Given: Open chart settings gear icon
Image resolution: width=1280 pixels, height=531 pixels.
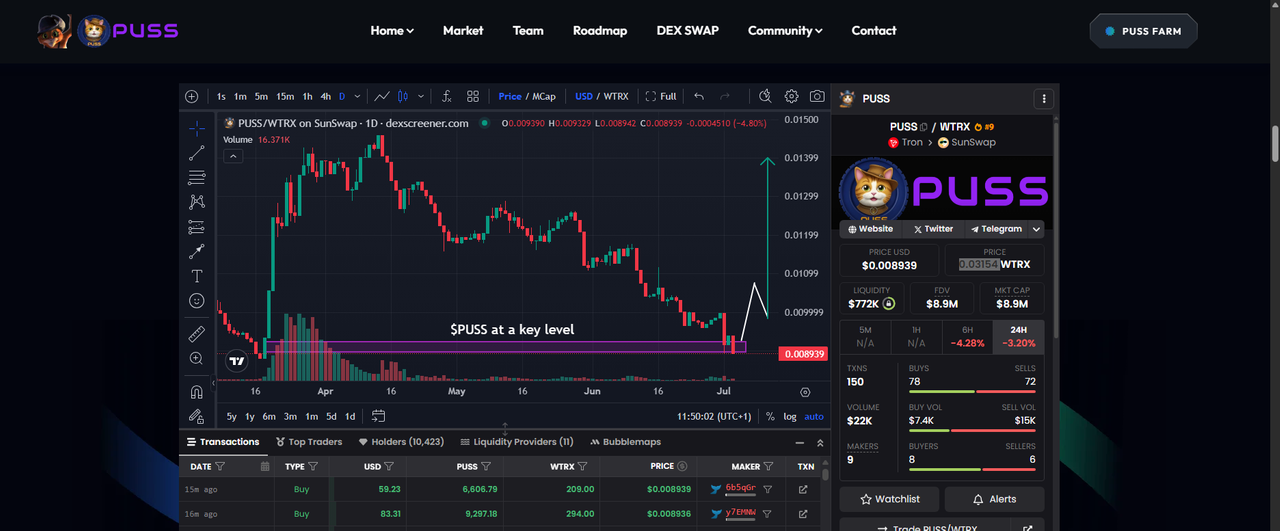Looking at the screenshot, I should tap(791, 96).
